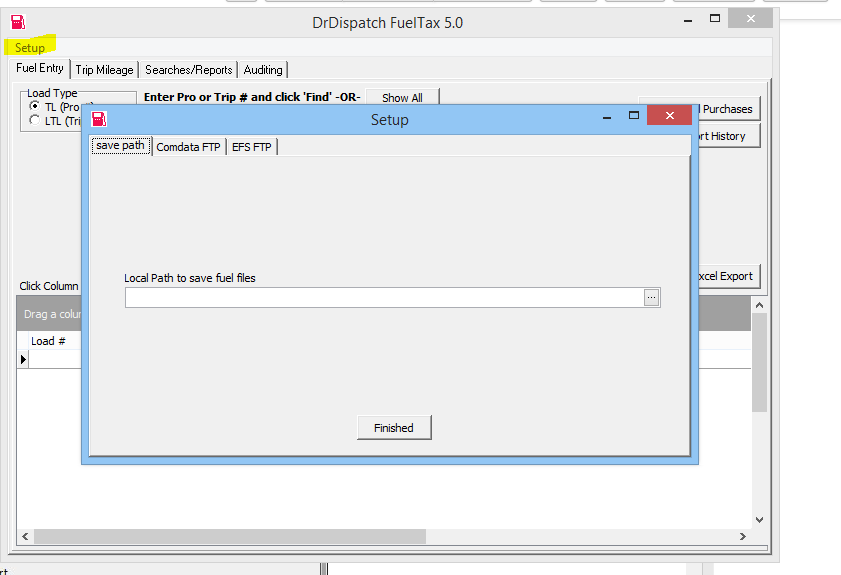Open the Setup menu in FuelTax window
Viewport: 841px width, 575px height.
[x=29, y=48]
